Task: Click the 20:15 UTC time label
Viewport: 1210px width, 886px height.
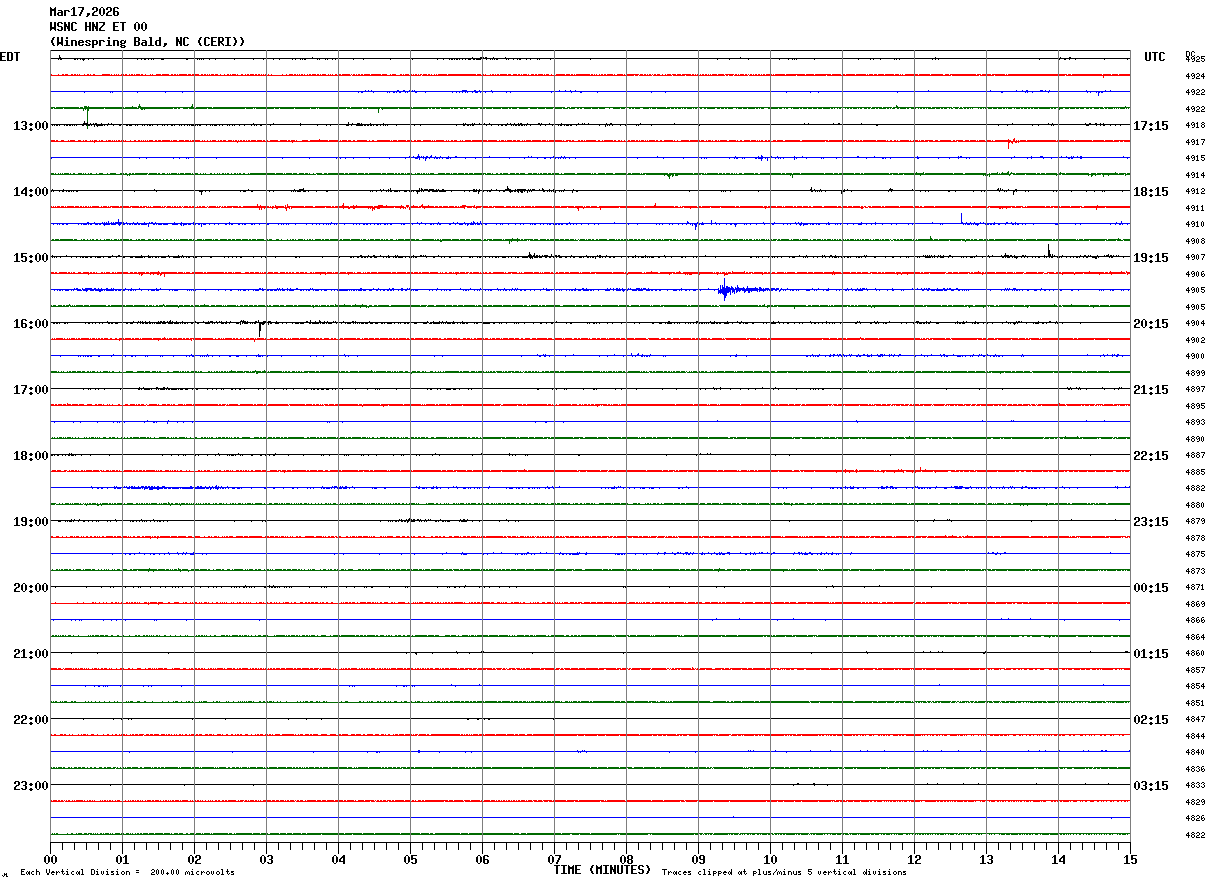Action: 1151,324
